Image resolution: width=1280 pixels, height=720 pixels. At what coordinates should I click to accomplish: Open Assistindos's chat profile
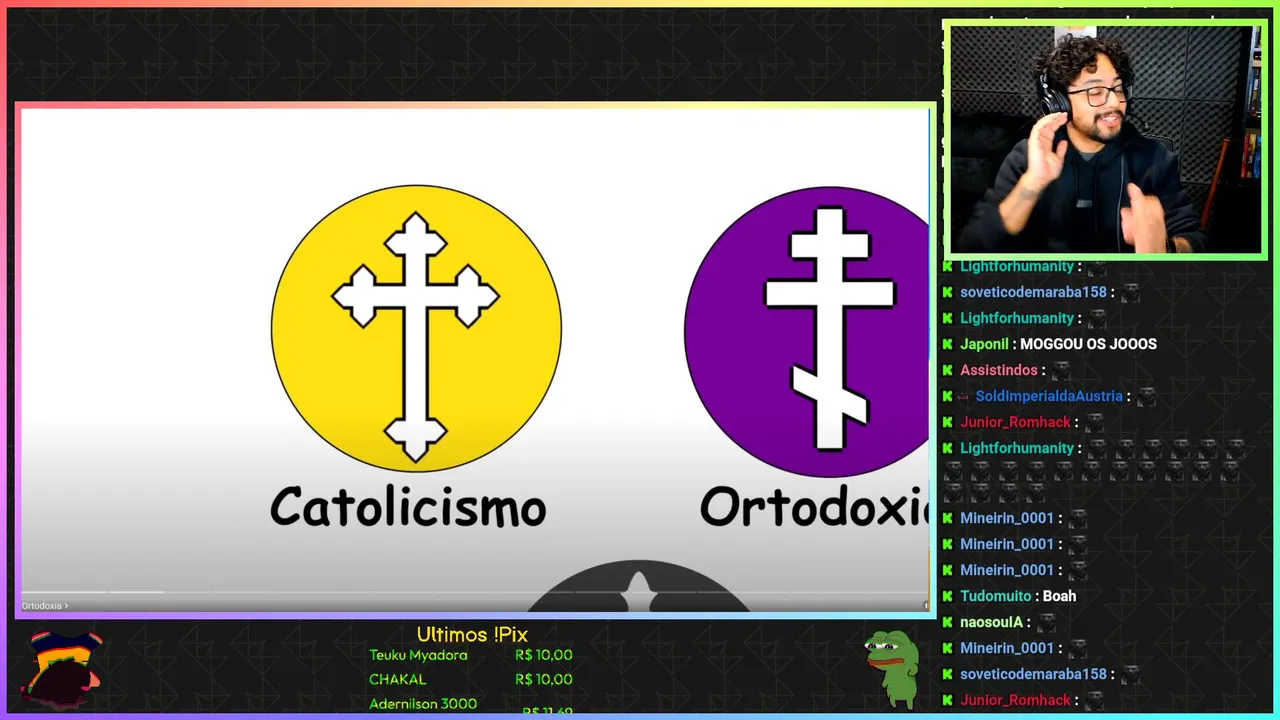(999, 370)
